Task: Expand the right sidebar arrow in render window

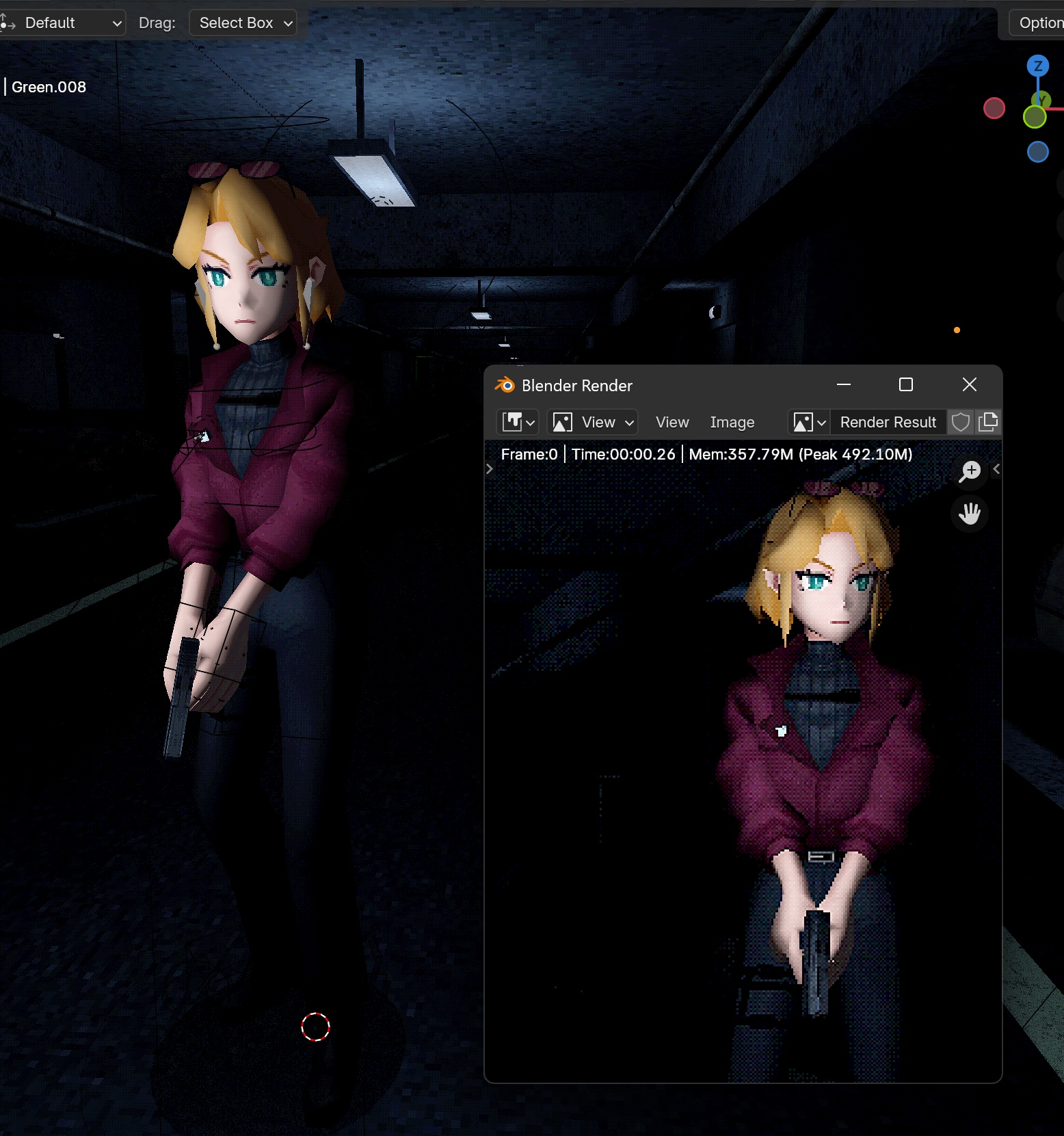Action: click(996, 469)
